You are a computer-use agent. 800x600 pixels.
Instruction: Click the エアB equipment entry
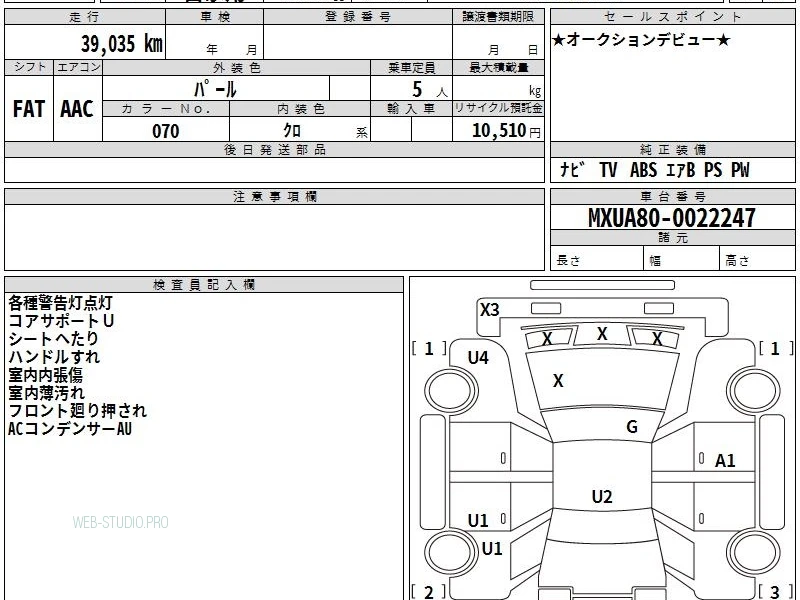[x=681, y=169]
